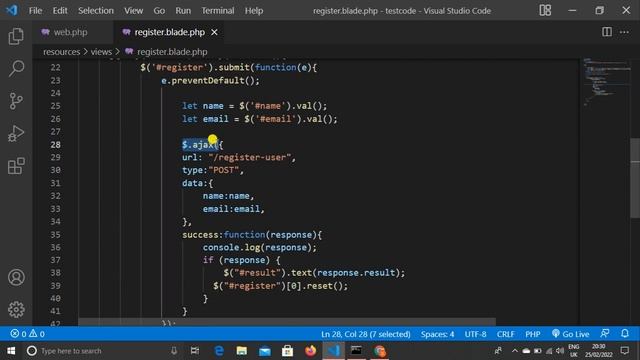The width and height of the screenshot is (640, 360).
Task: Click line number 35 in gutter
Action: click(x=56, y=235)
